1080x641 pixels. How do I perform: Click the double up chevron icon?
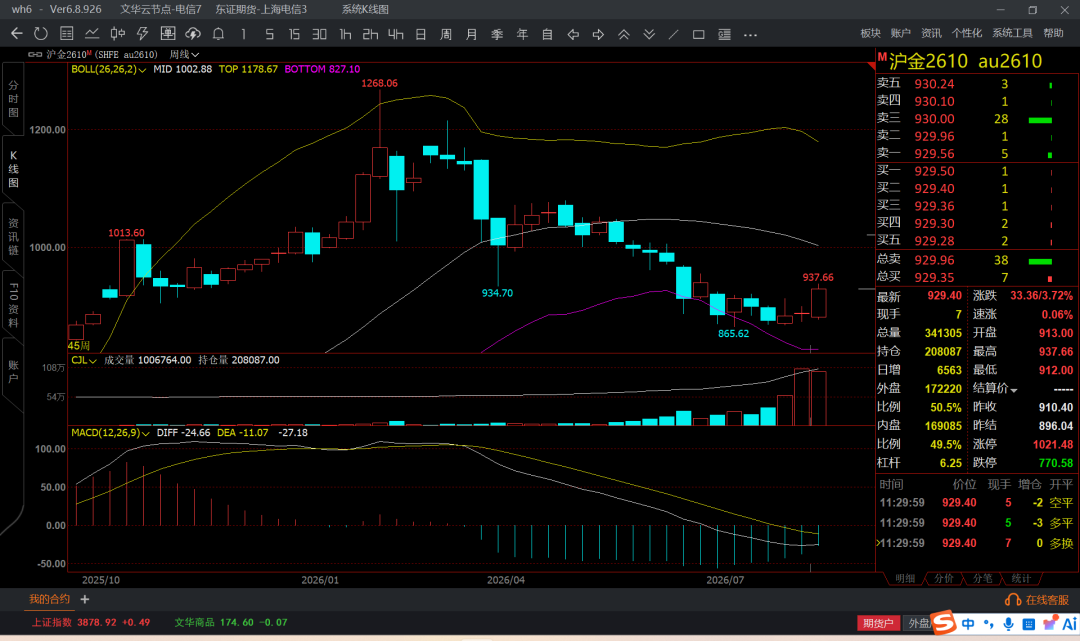pyautogui.click(x=624, y=34)
